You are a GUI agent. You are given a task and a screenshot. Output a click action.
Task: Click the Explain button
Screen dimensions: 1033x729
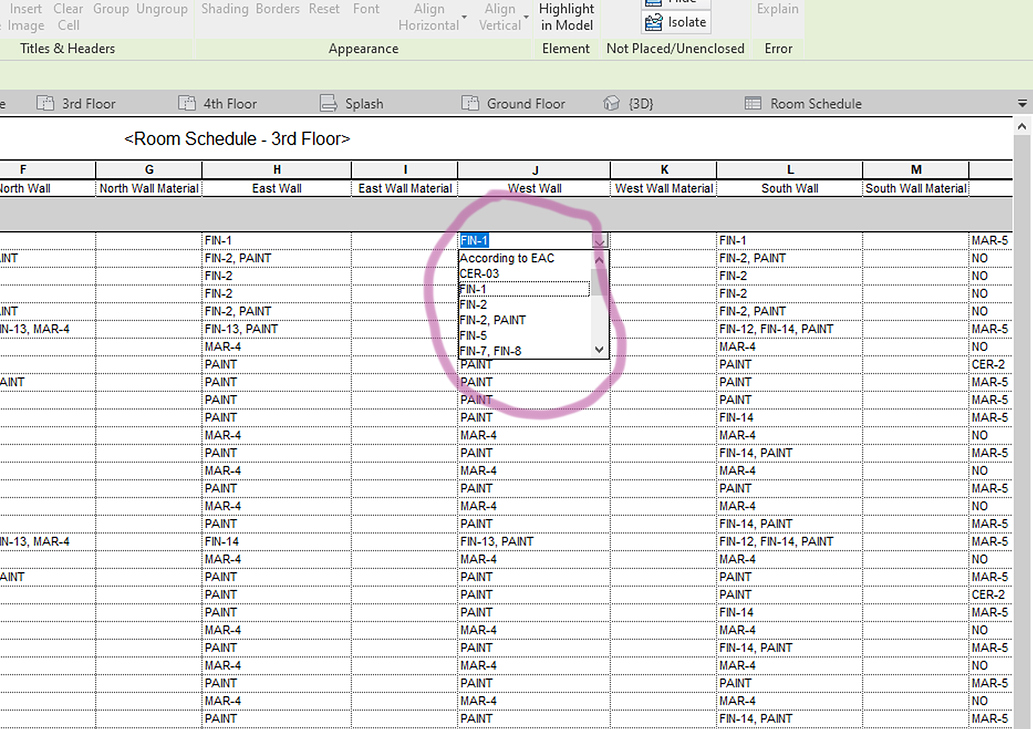pos(777,9)
